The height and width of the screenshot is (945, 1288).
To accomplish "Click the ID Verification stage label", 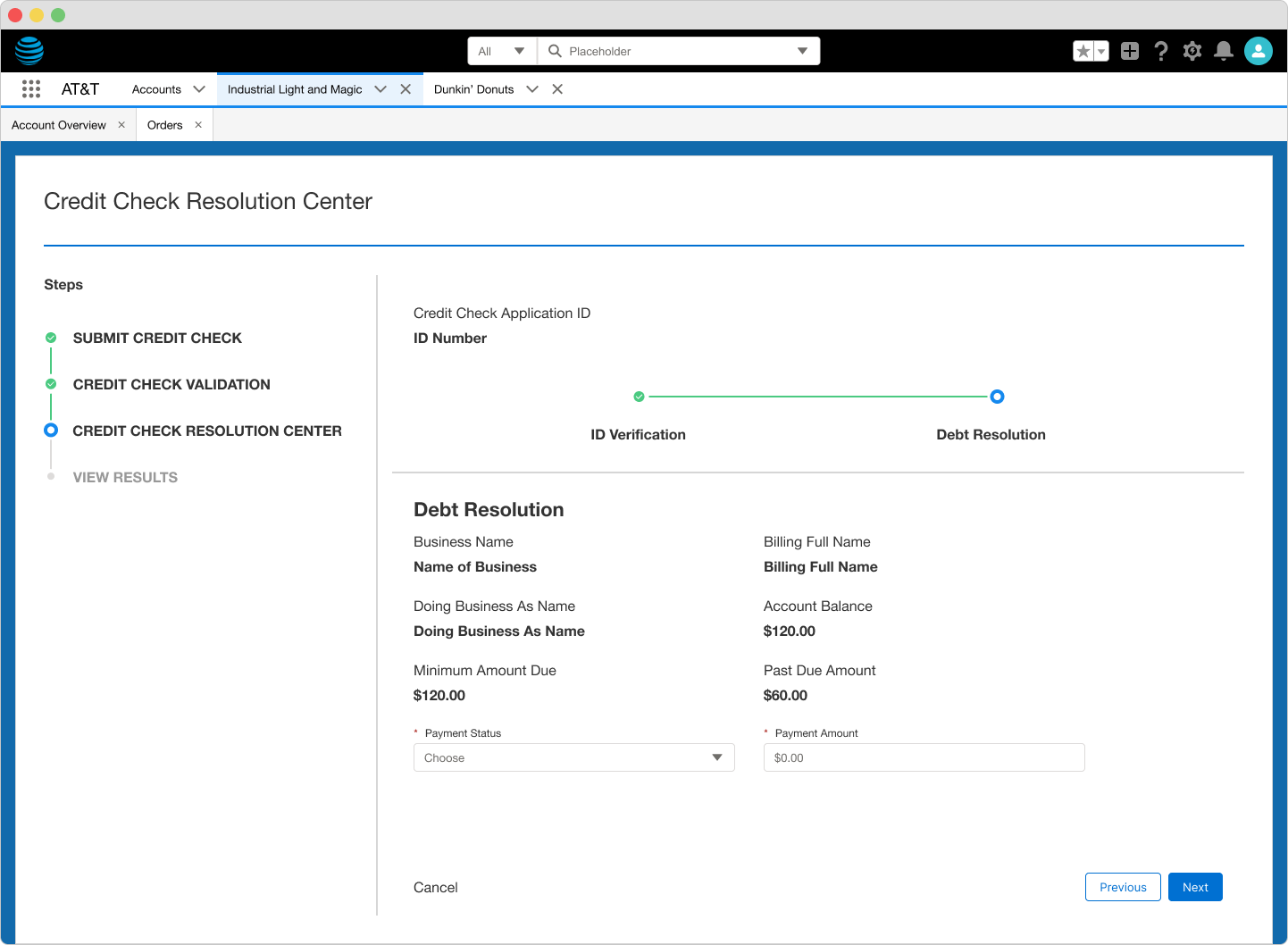I will pos(638,434).
